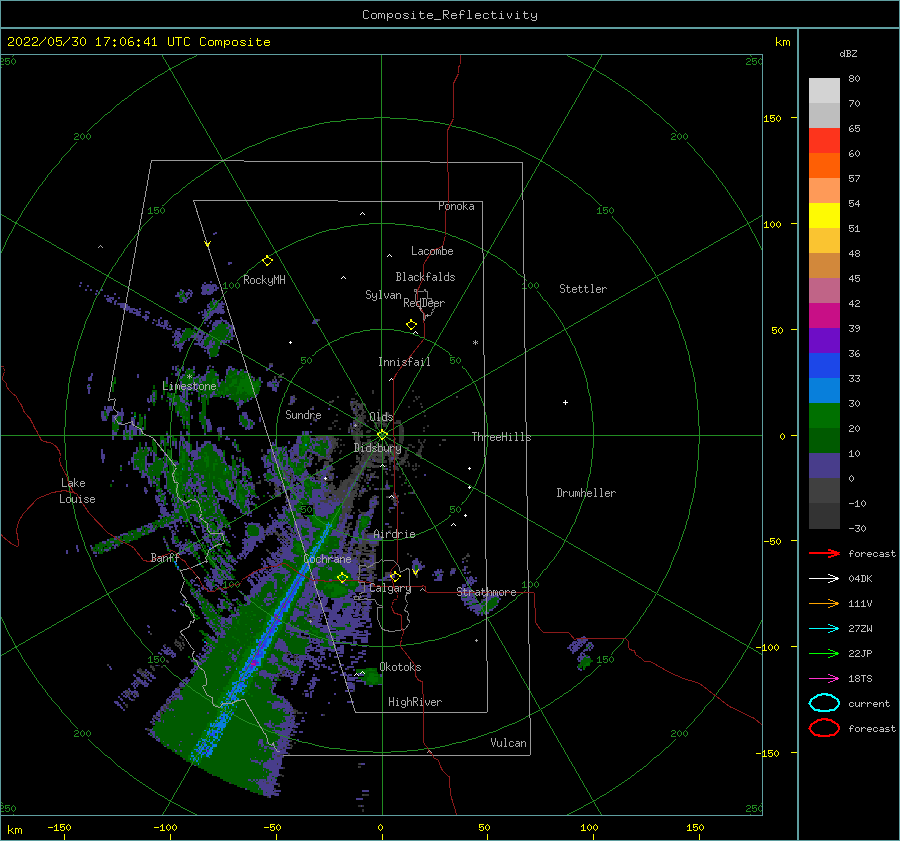Click the dBZ legend heading
This screenshot has height=841, width=900.
(x=848, y=53)
